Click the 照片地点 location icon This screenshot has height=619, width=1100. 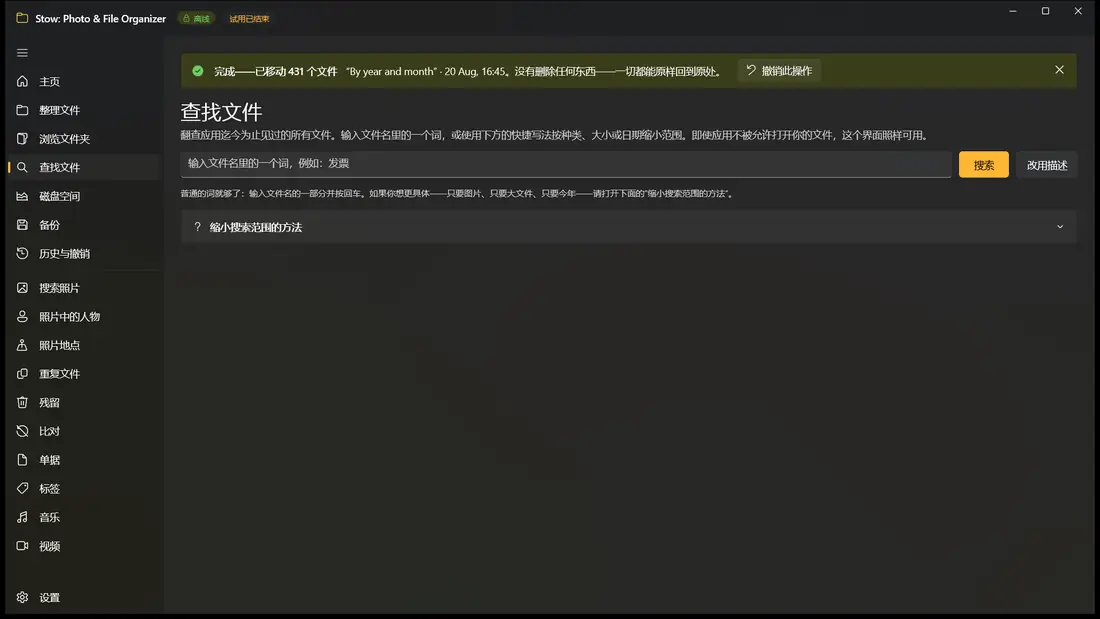pyautogui.click(x=22, y=345)
